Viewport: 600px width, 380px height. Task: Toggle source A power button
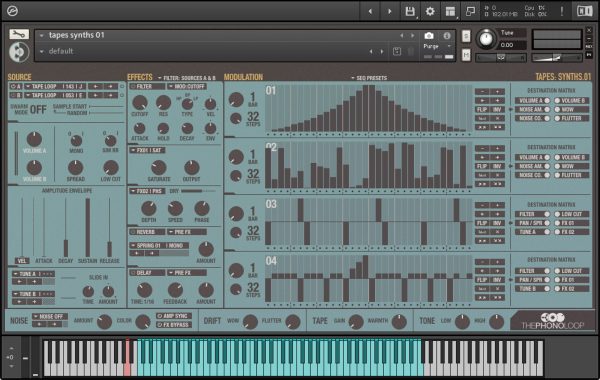(x=16, y=86)
